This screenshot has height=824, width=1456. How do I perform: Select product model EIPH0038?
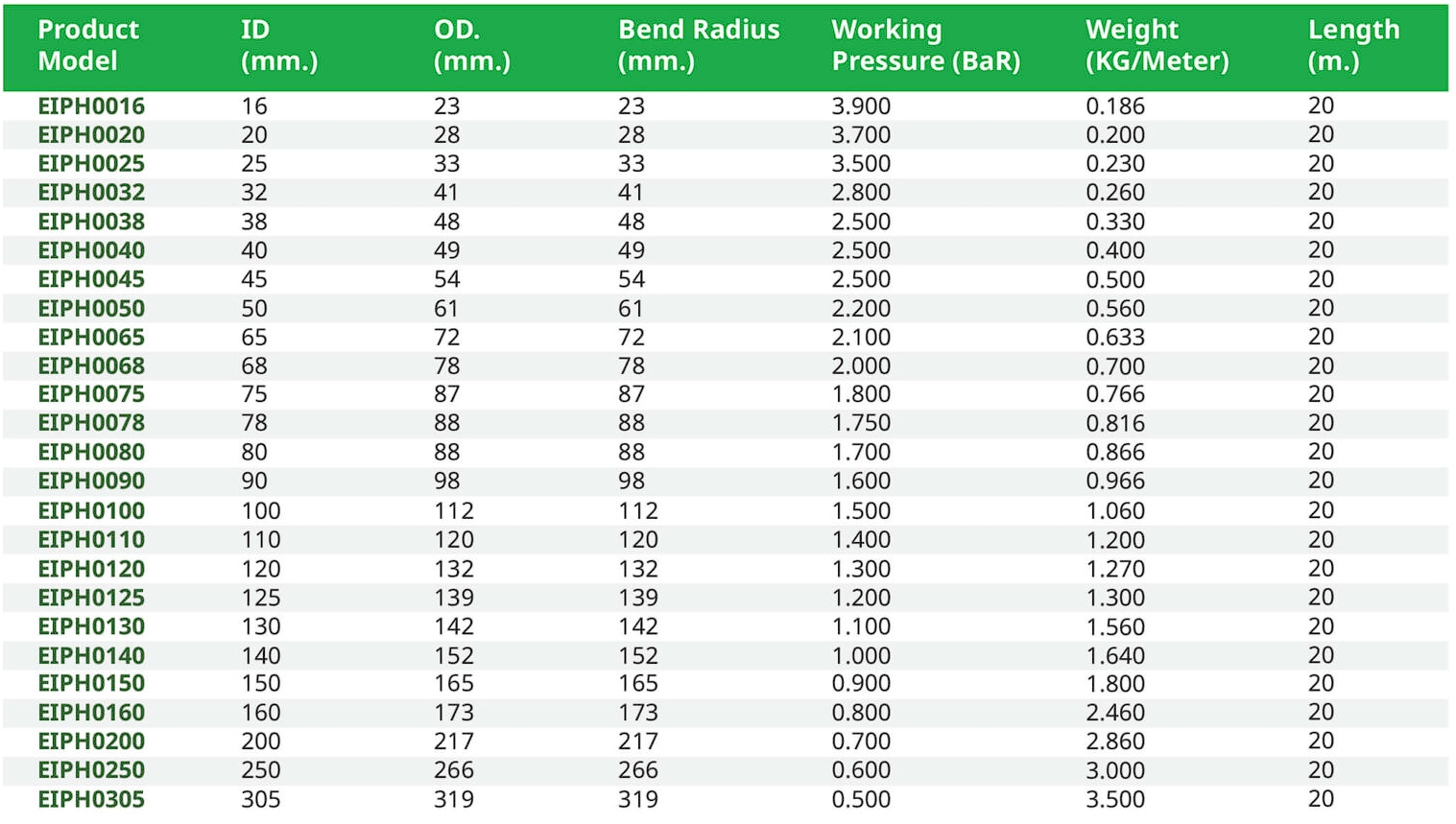[x=91, y=222]
